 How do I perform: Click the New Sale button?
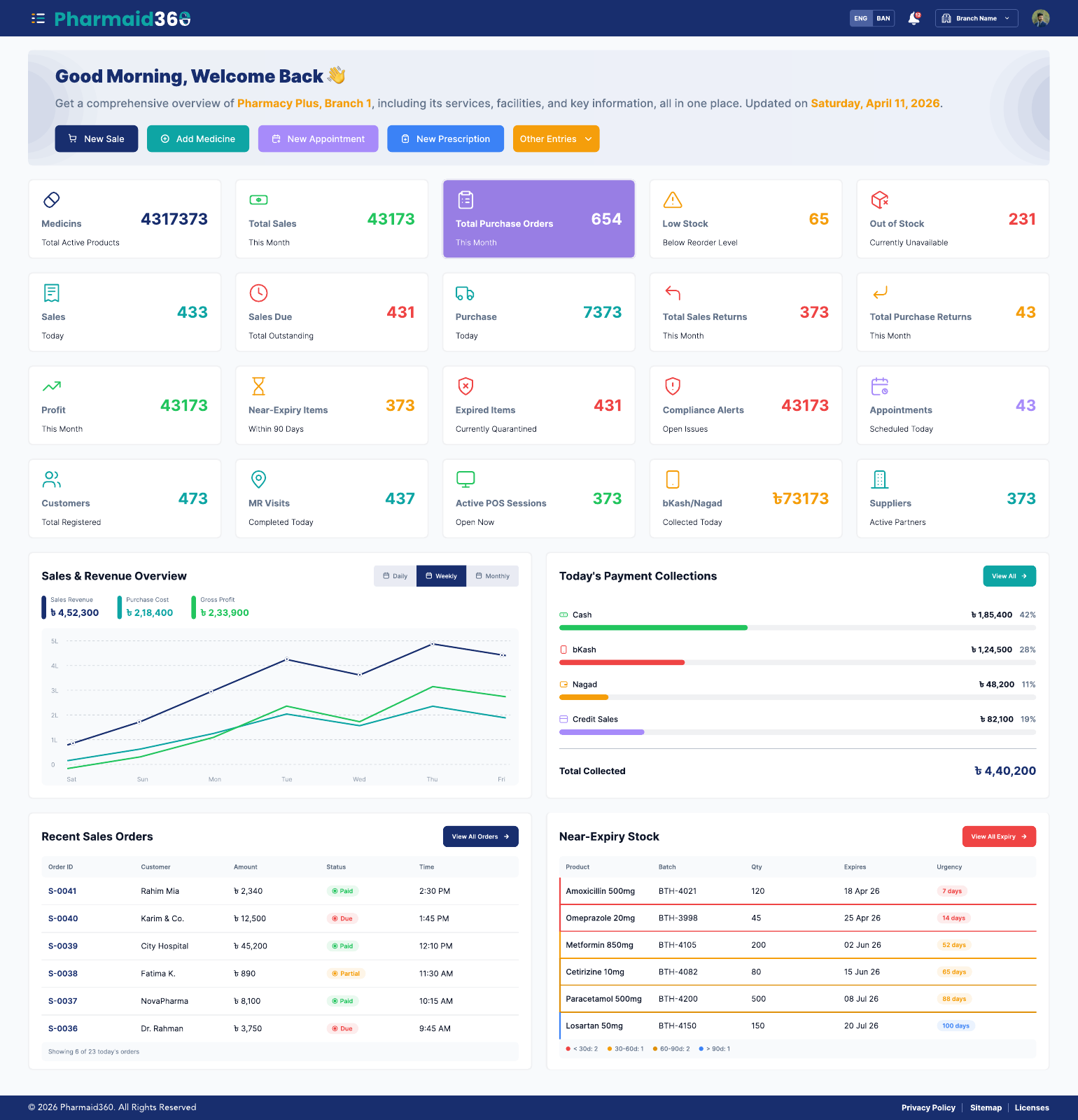point(97,139)
